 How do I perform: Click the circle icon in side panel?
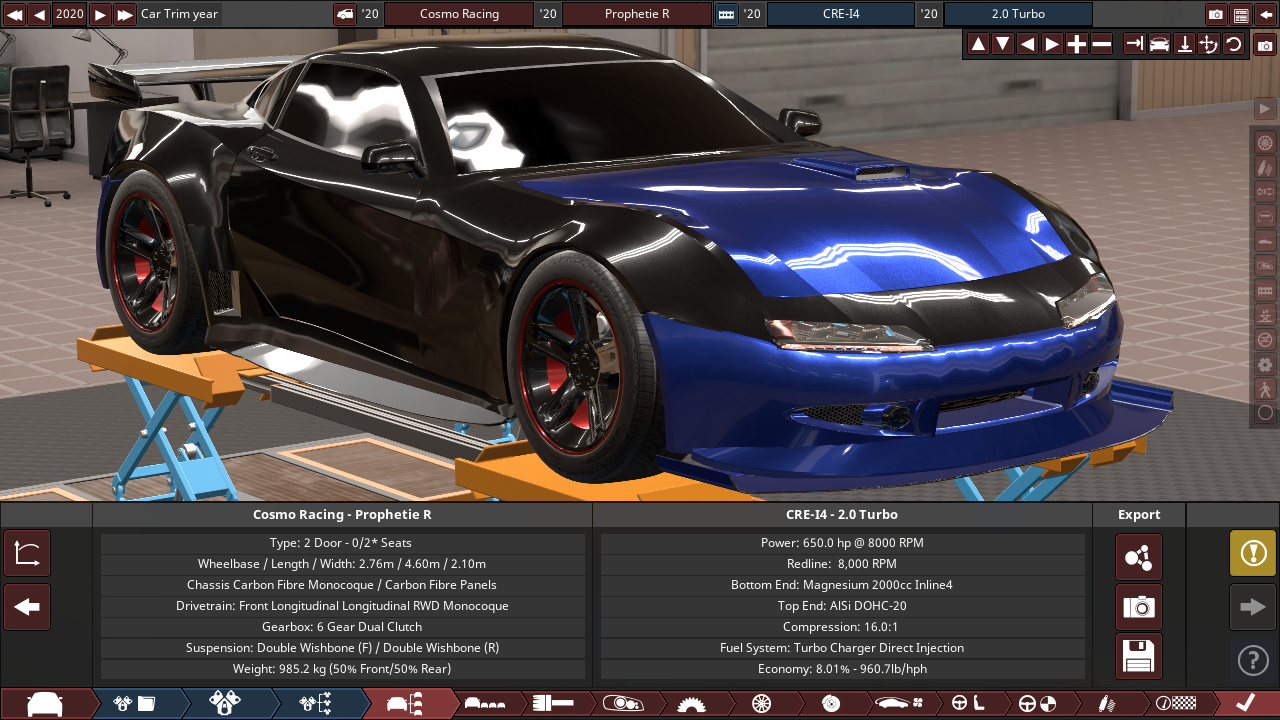coord(1265,412)
